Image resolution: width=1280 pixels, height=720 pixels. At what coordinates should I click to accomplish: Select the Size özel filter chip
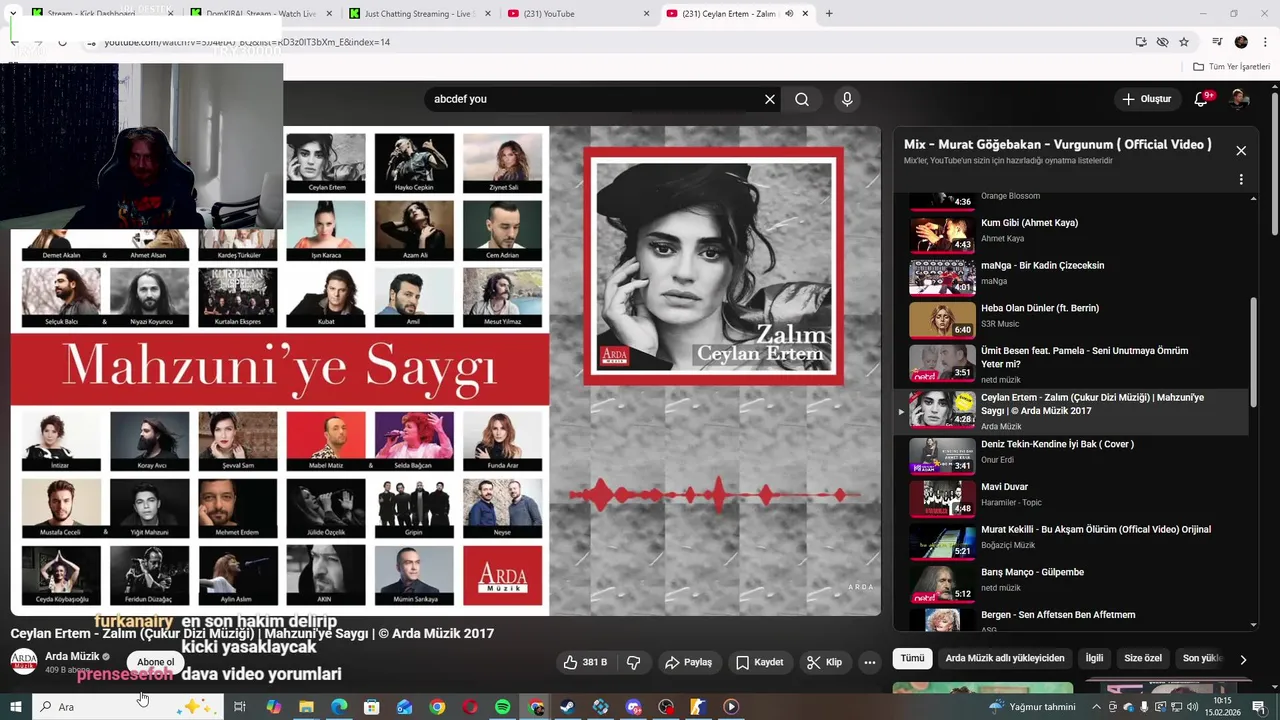[x=1143, y=658]
